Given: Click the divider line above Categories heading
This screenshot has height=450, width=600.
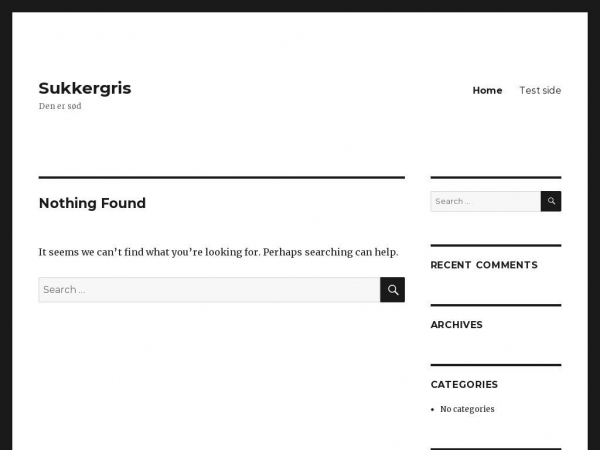Looking at the screenshot, I should [x=496, y=365].
